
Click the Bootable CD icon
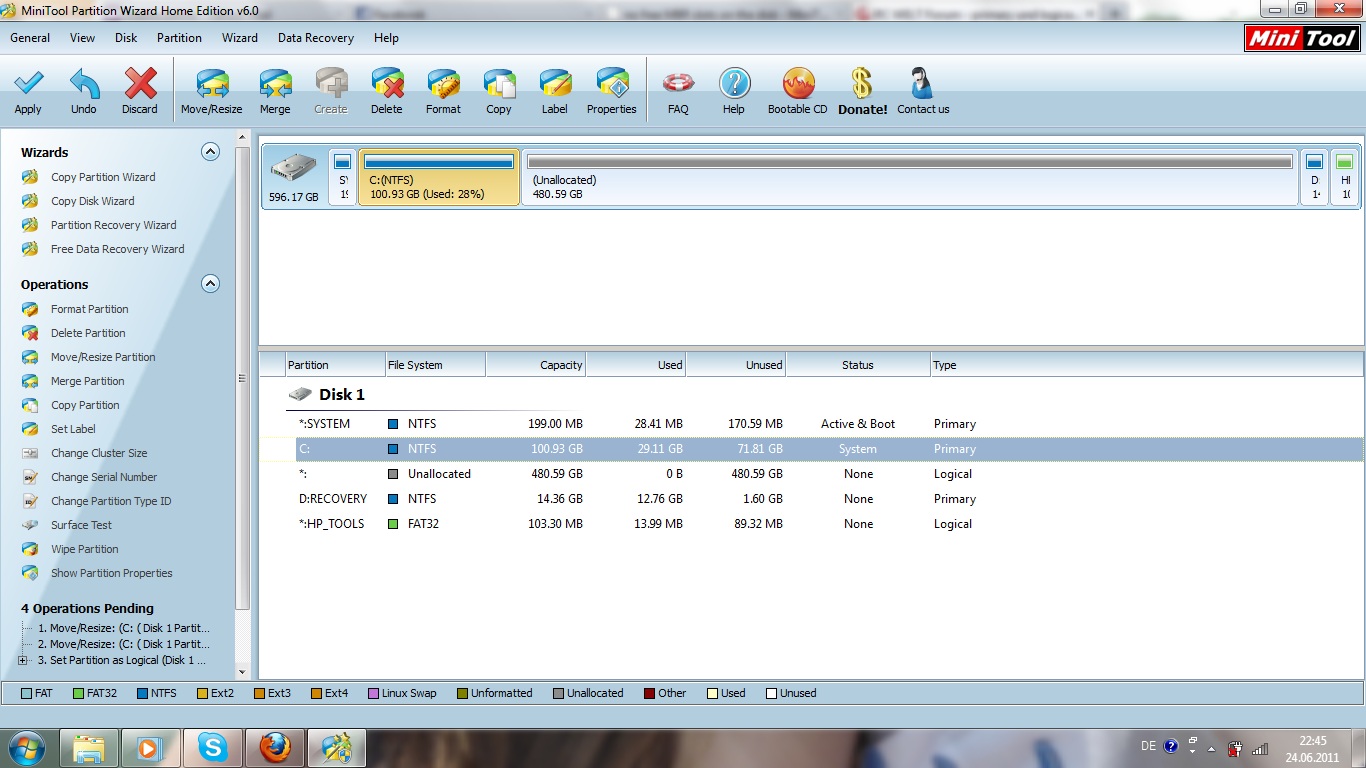(x=798, y=83)
